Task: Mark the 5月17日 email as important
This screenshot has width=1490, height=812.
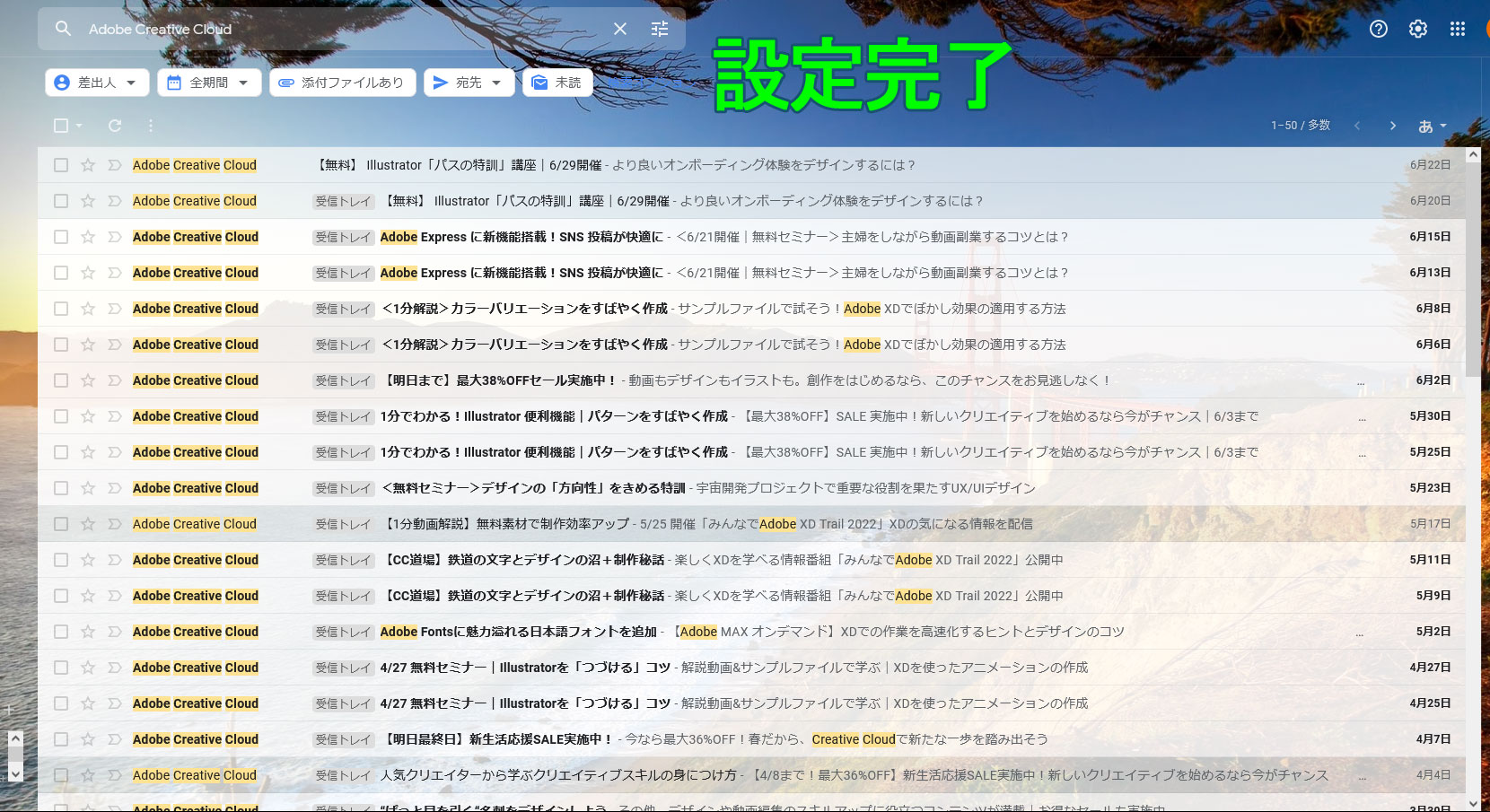Action: [114, 524]
